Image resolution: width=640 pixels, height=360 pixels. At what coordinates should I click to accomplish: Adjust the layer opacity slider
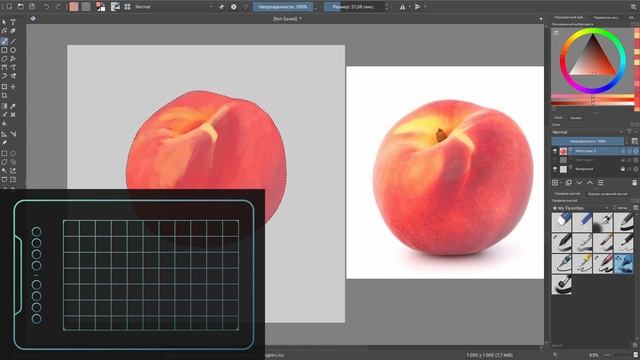pos(588,141)
